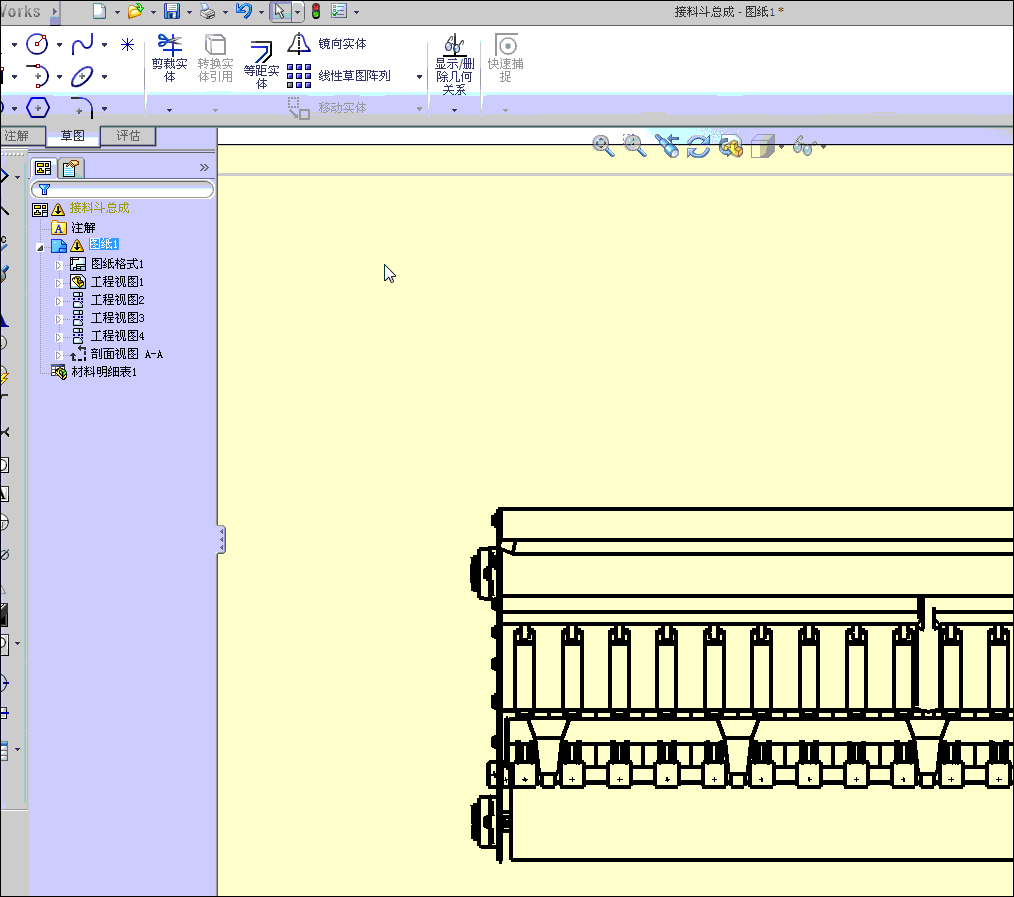Screen dimensions: 1014x897
Task: Expand the 工程视图4 node
Action: pyautogui.click(x=59, y=338)
